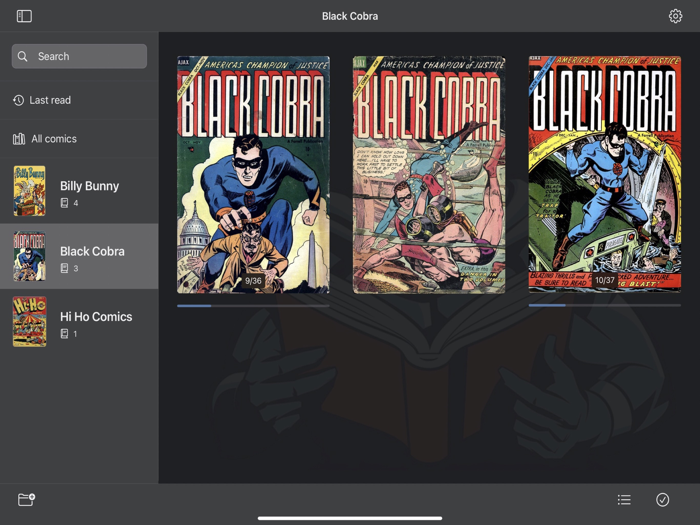Open Last read list

79,100
